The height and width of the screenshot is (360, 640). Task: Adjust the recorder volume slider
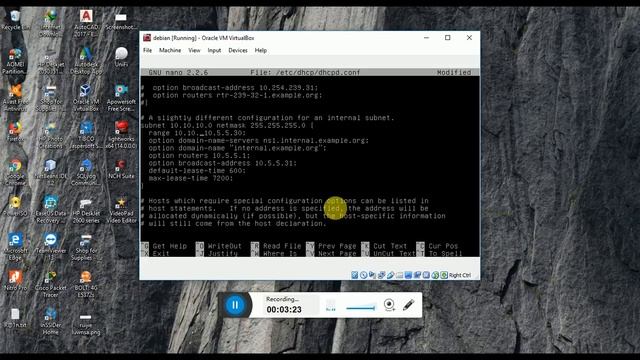(x=360, y=308)
